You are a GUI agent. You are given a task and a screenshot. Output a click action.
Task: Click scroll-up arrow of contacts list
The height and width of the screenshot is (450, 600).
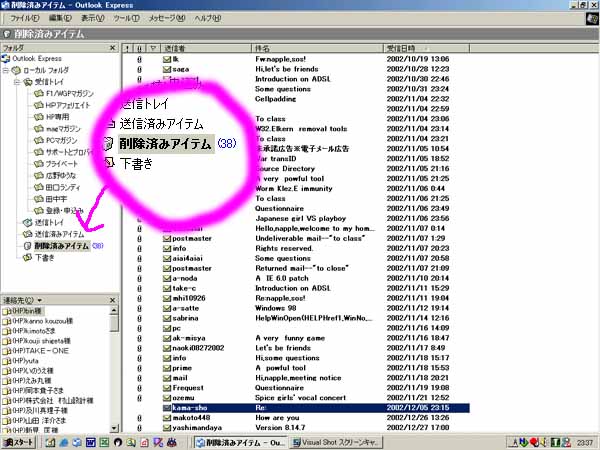114,310
